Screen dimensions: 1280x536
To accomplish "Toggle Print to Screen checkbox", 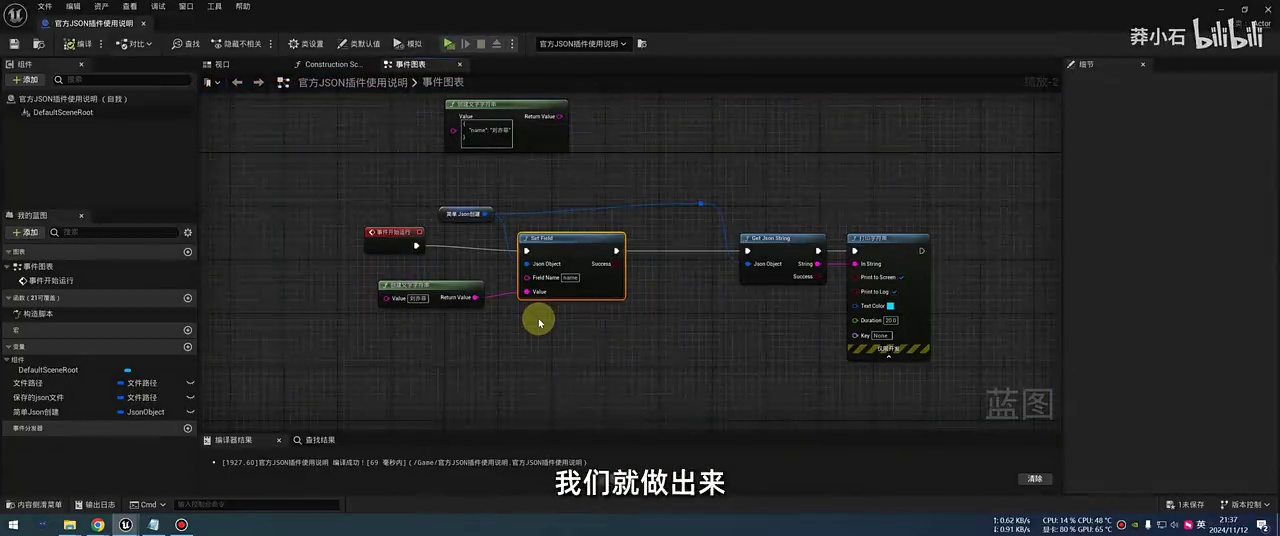I will click(x=901, y=277).
